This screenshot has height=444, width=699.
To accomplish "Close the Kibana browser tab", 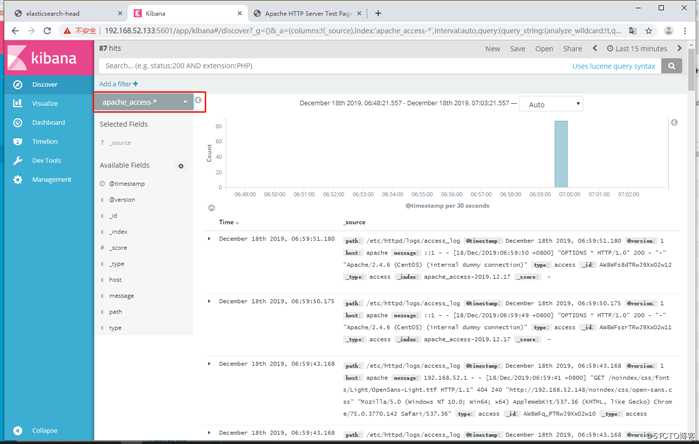I will pos(240,13).
